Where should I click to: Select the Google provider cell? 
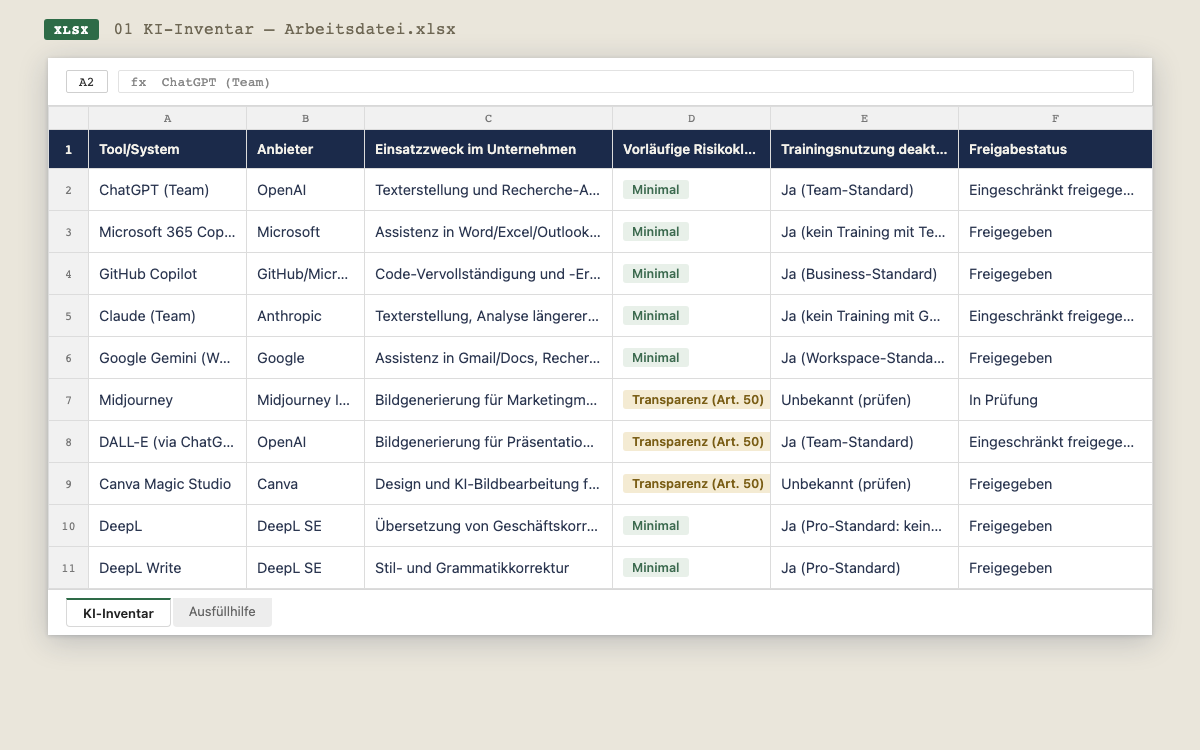(305, 358)
